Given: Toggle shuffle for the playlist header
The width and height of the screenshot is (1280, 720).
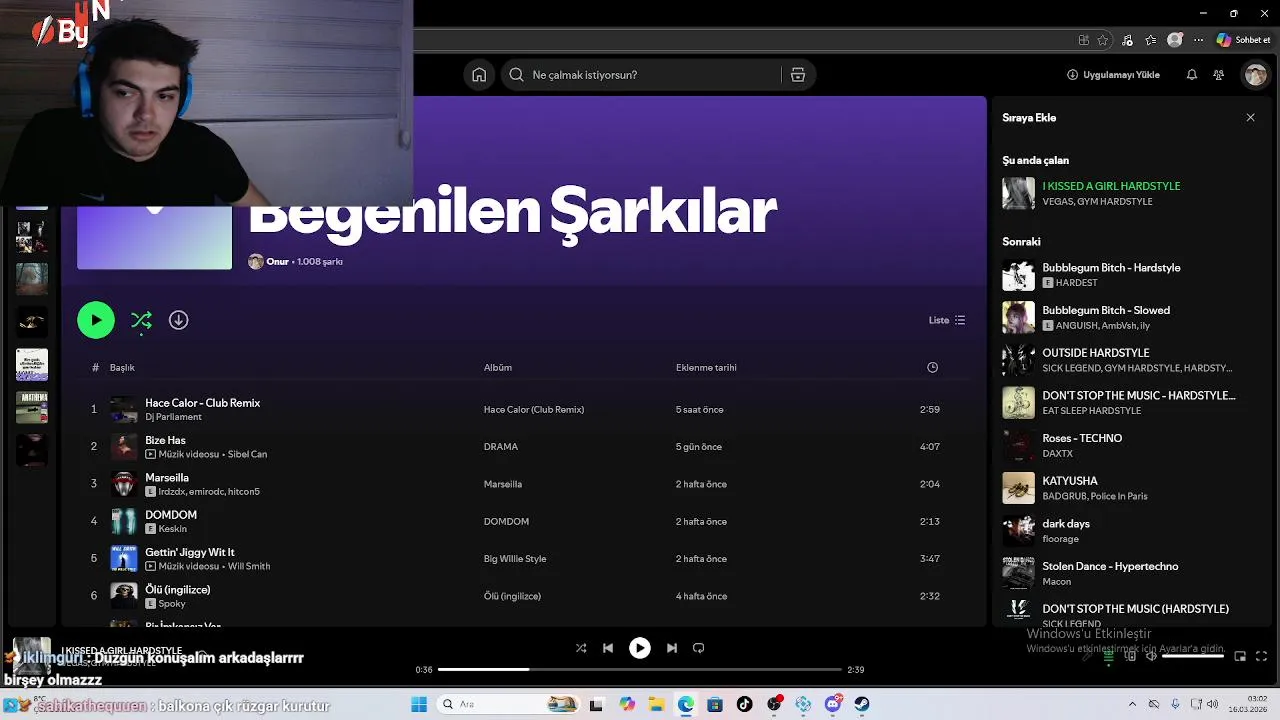Looking at the screenshot, I should click(x=141, y=320).
